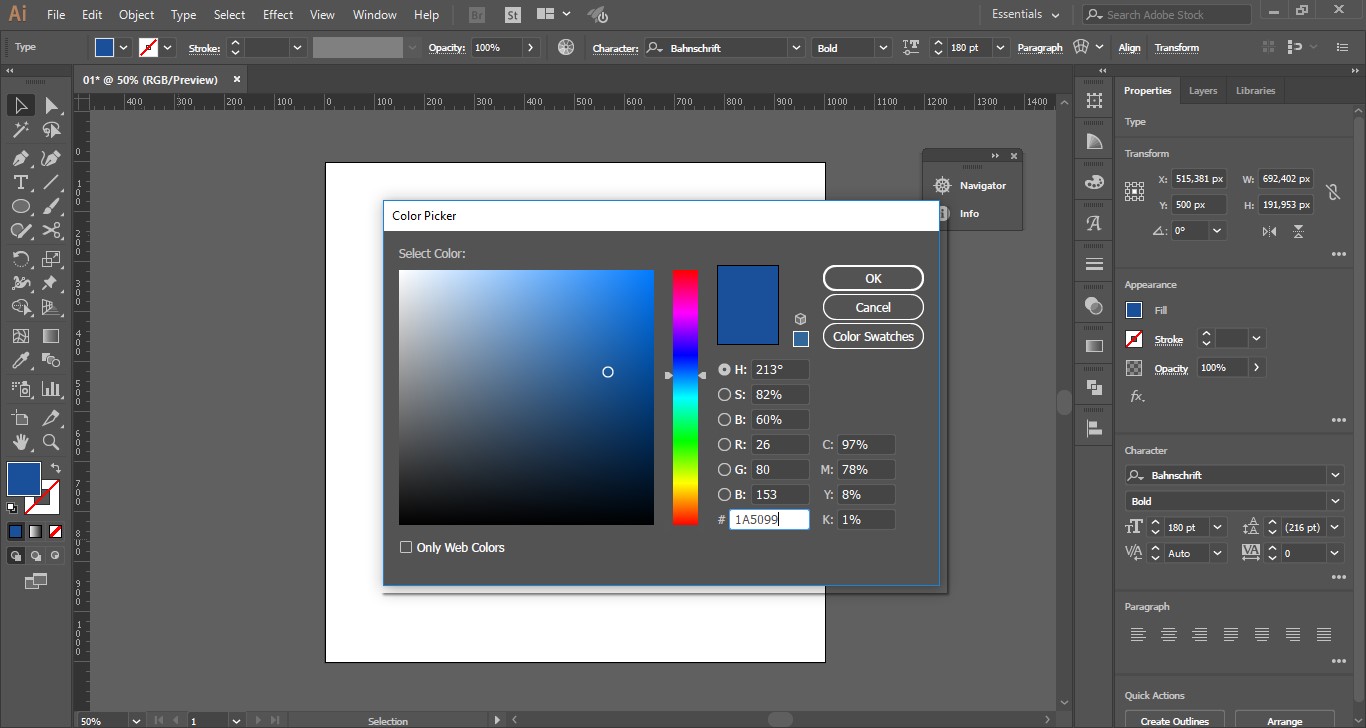
Task: Open the Bold font style dropdown in Properties
Action: pos(1335,501)
